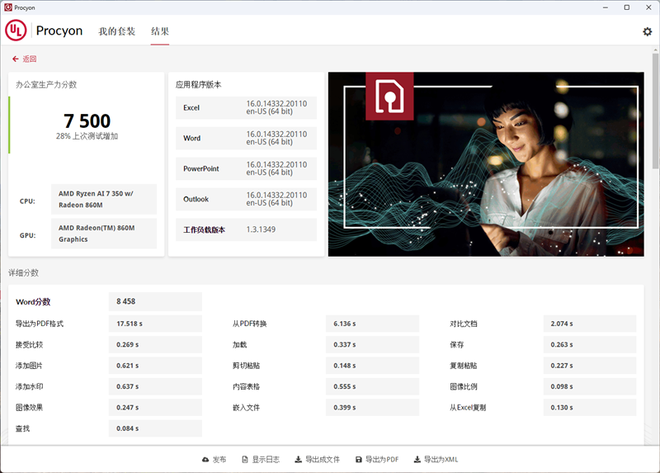Switch to the 我的套装 tab
Viewport: 660px width, 473px height.
coord(117,31)
